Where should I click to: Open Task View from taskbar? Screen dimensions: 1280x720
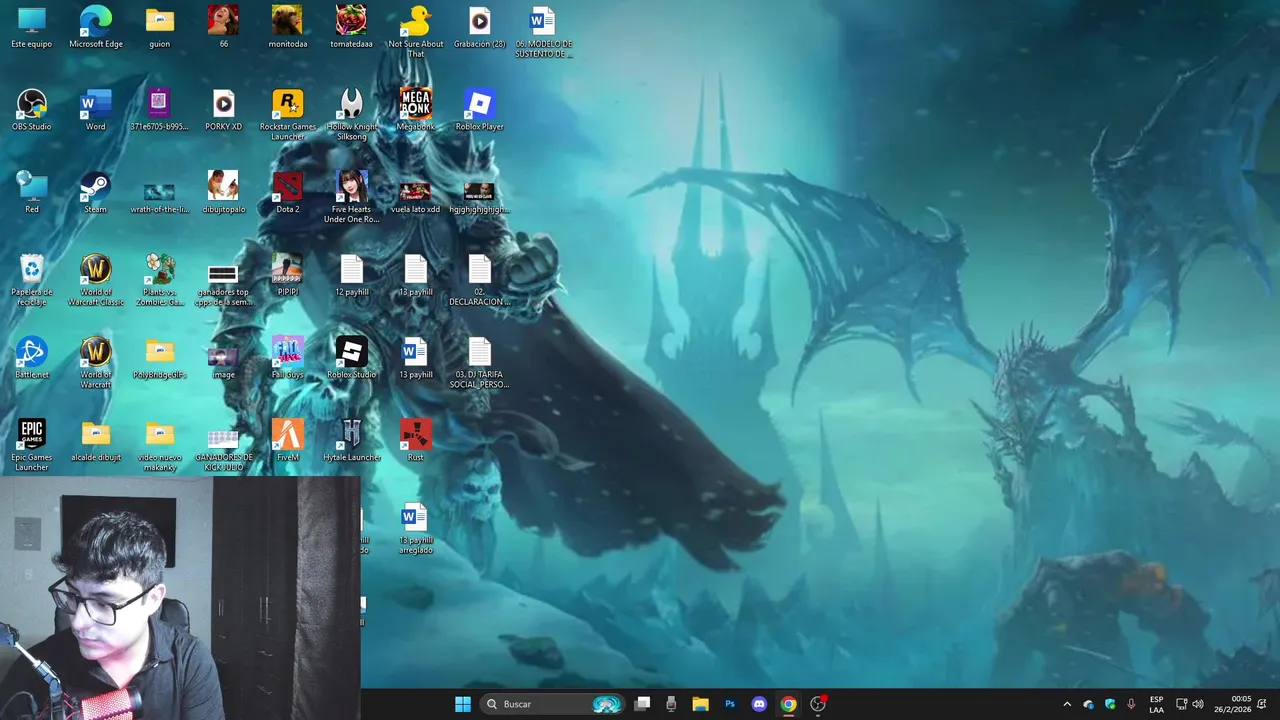[x=643, y=704]
